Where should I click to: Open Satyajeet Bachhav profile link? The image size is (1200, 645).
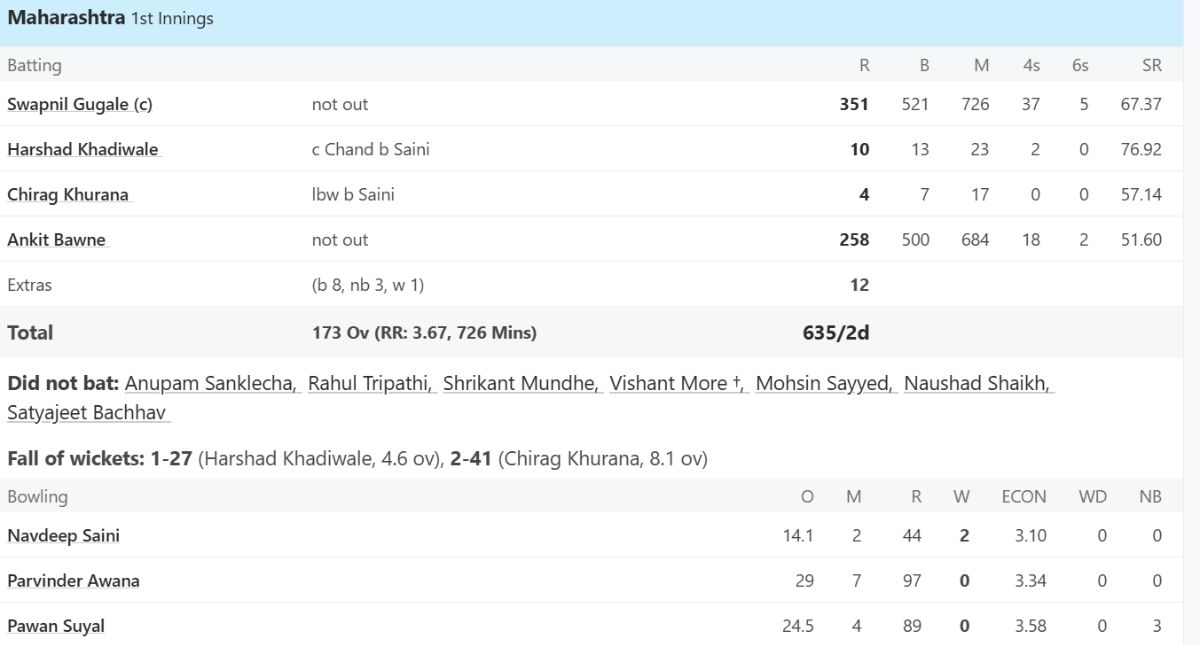tap(89, 412)
